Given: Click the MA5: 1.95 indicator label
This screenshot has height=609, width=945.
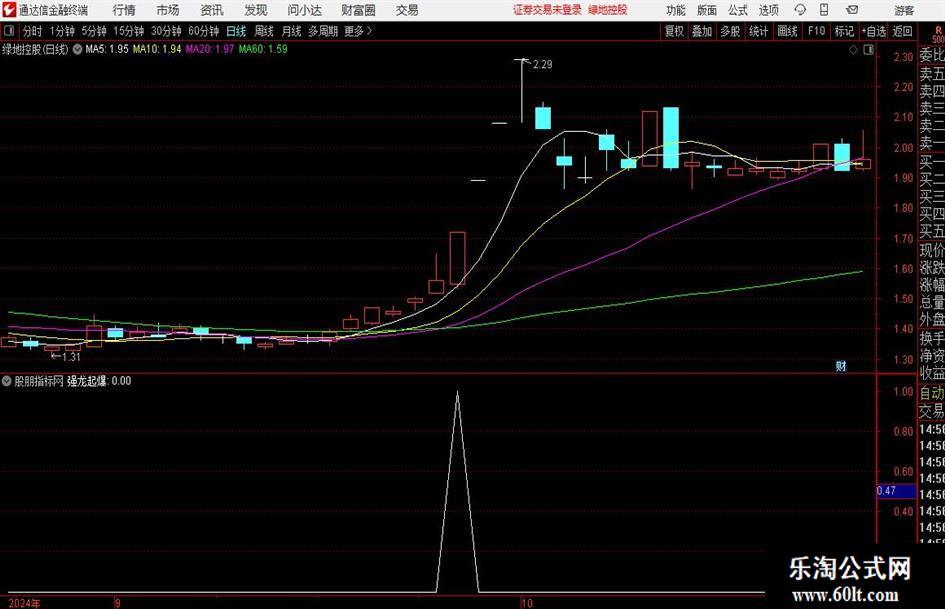Looking at the screenshot, I should [x=107, y=49].
